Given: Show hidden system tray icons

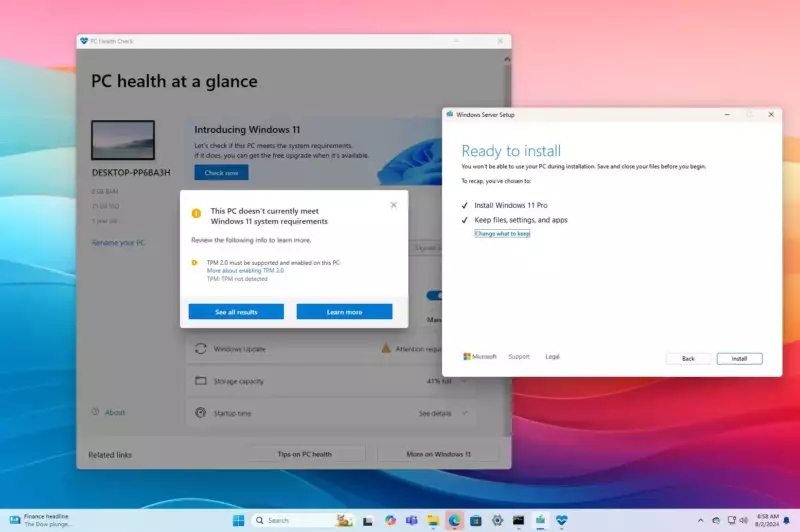Looking at the screenshot, I should 701,520.
